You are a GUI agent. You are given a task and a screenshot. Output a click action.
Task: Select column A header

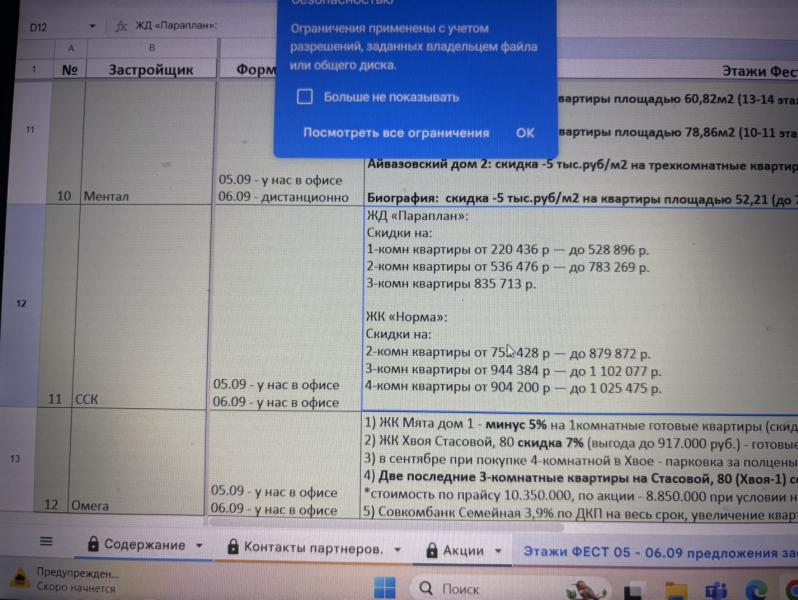tap(71, 48)
